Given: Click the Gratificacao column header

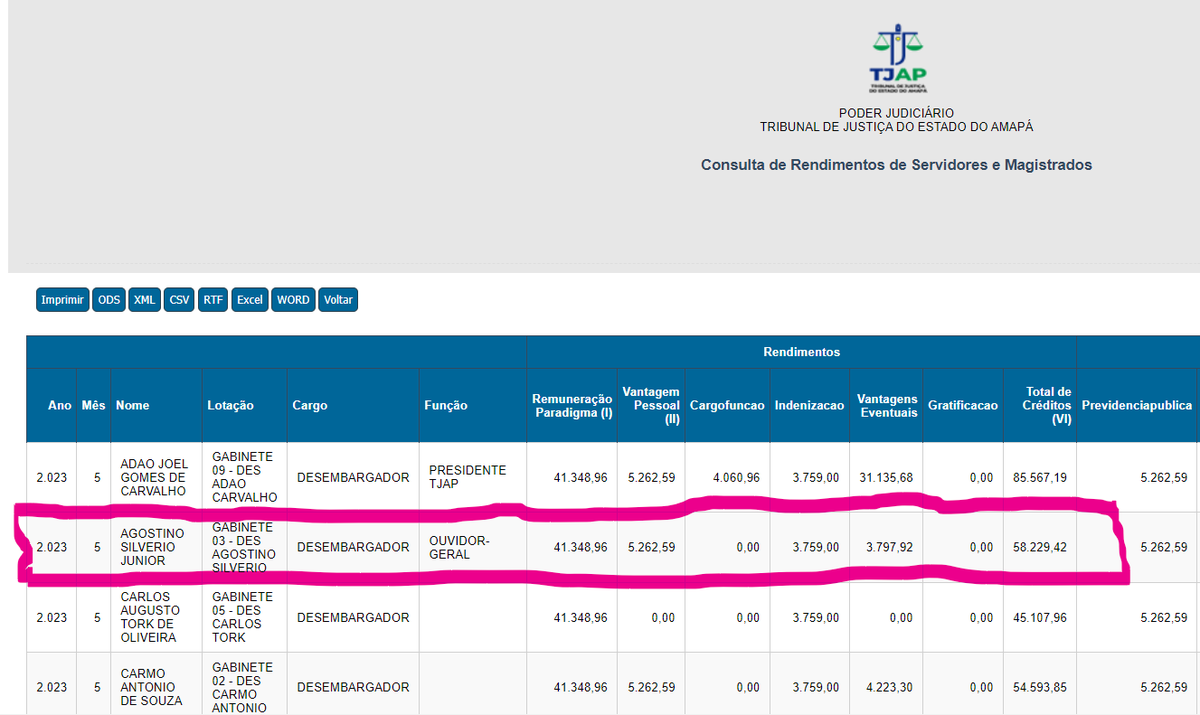Looking at the screenshot, I should click(x=963, y=406).
